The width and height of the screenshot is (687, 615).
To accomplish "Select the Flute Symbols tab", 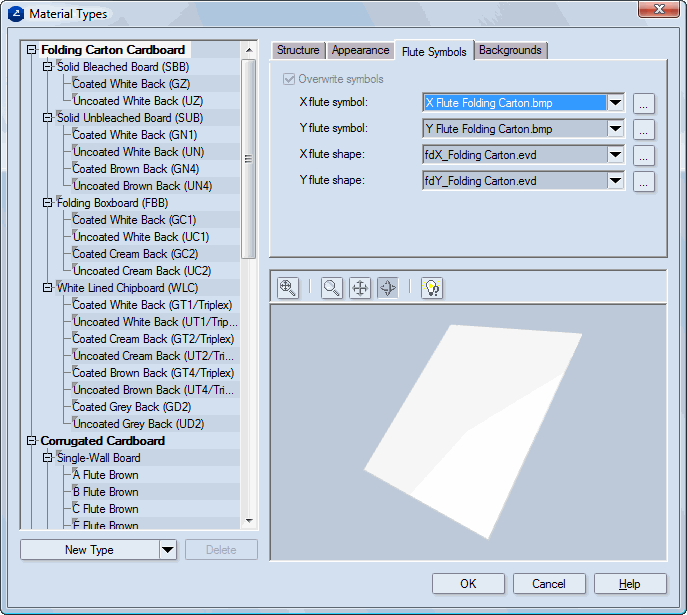I will tap(434, 51).
